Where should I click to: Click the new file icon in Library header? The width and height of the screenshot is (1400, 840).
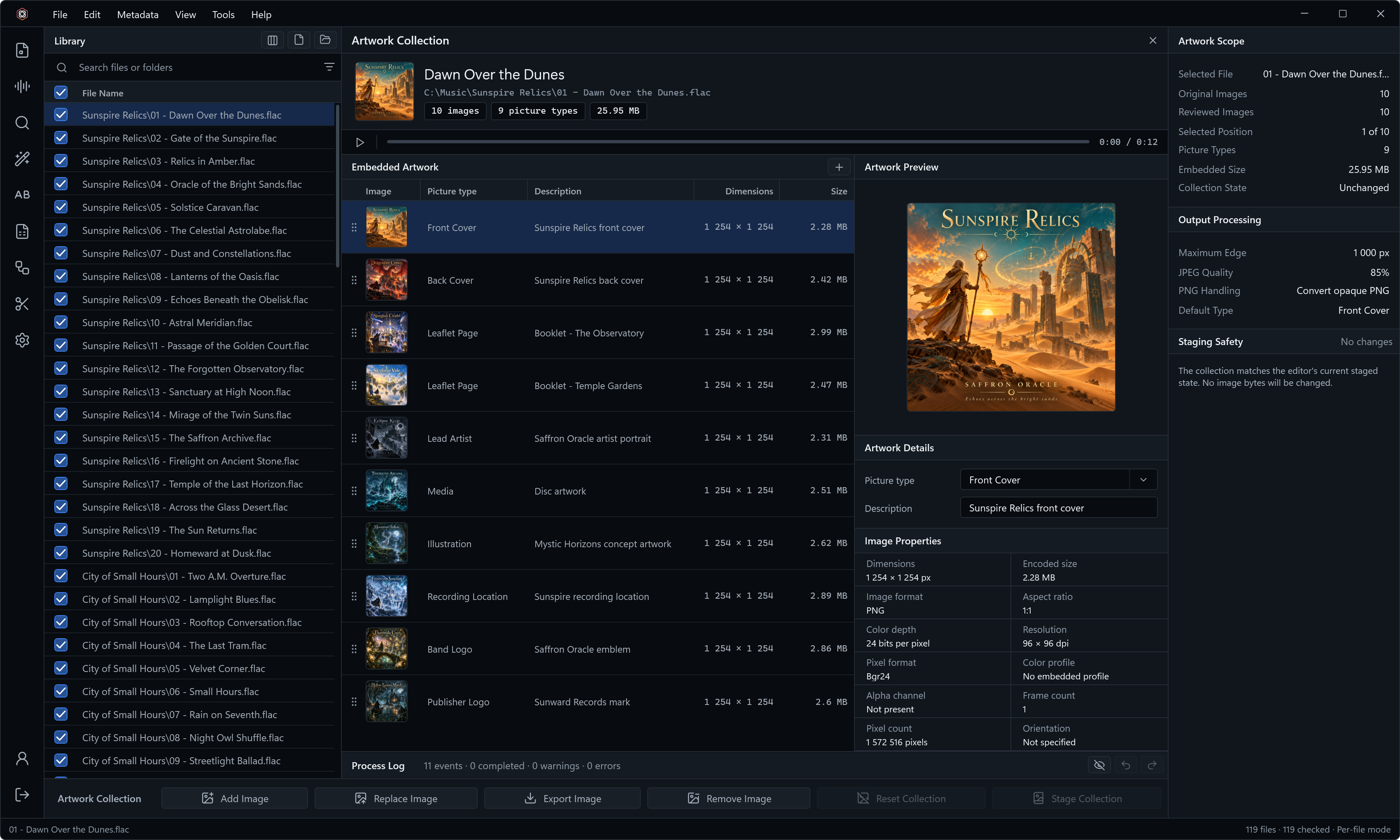(x=299, y=40)
